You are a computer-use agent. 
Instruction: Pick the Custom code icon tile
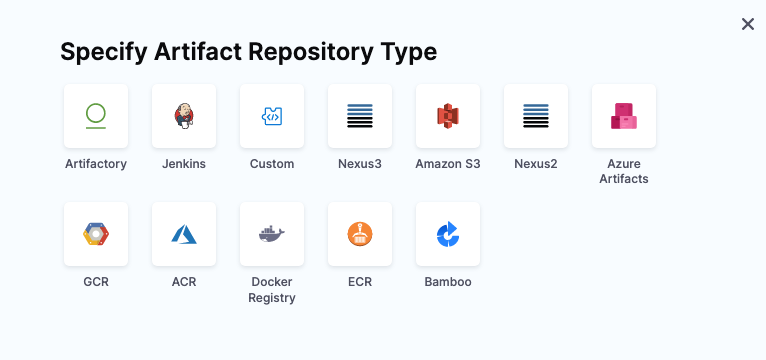272,116
